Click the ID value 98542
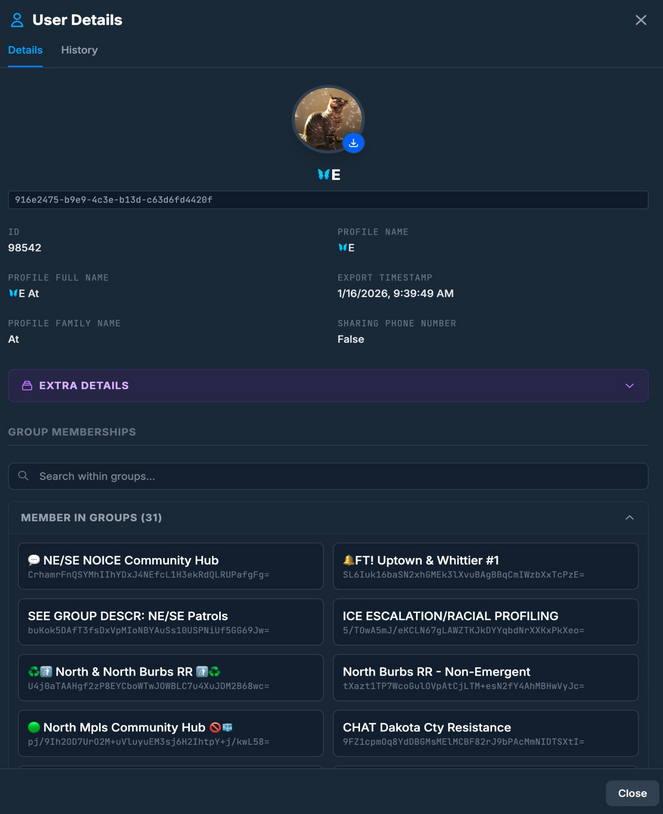The height and width of the screenshot is (814, 663). point(24,248)
